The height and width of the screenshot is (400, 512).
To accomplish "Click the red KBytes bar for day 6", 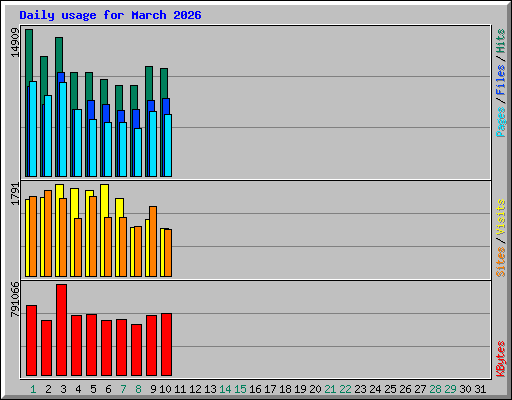I will tap(106, 348).
